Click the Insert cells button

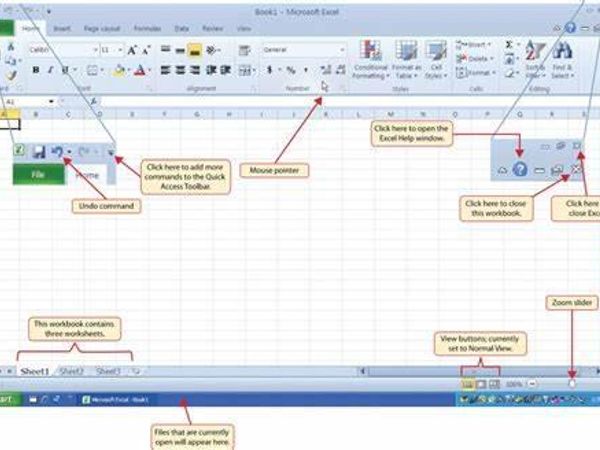(474, 45)
